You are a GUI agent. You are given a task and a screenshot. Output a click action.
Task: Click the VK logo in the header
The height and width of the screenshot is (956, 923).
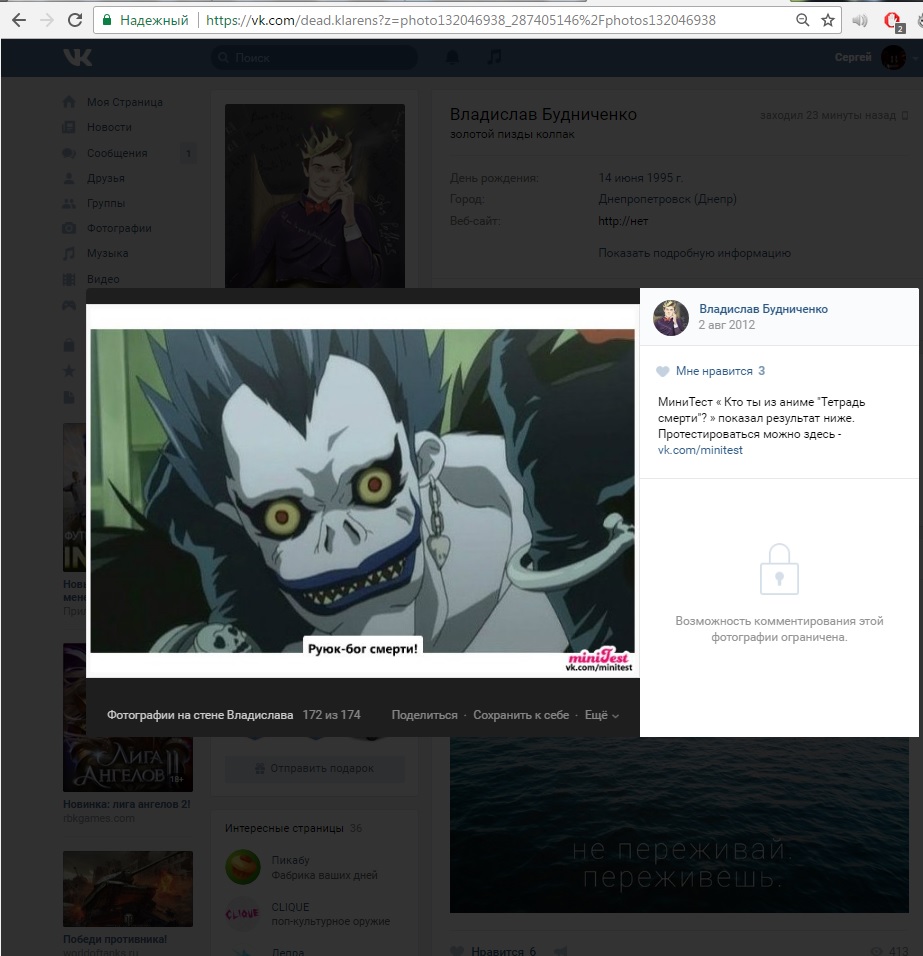(77, 58)
